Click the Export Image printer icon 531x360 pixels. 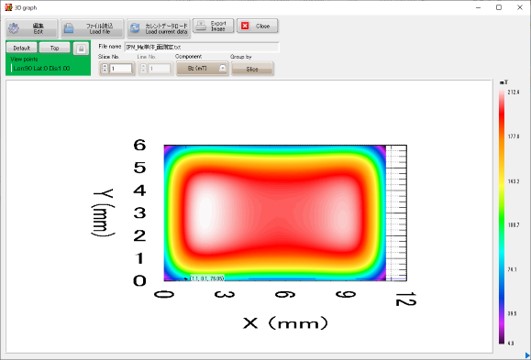click(201, 26)
